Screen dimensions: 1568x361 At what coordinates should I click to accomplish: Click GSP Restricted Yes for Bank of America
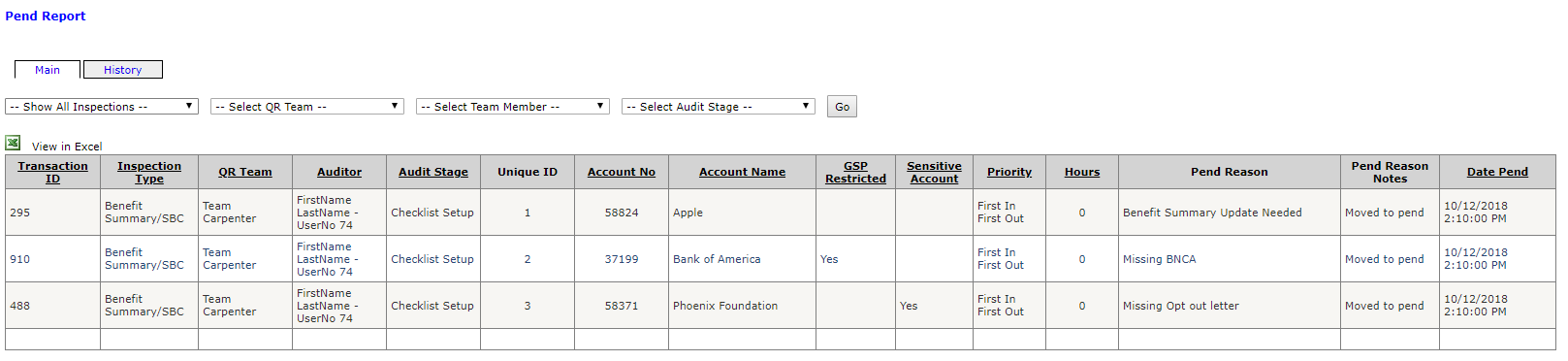click(829, 259)
